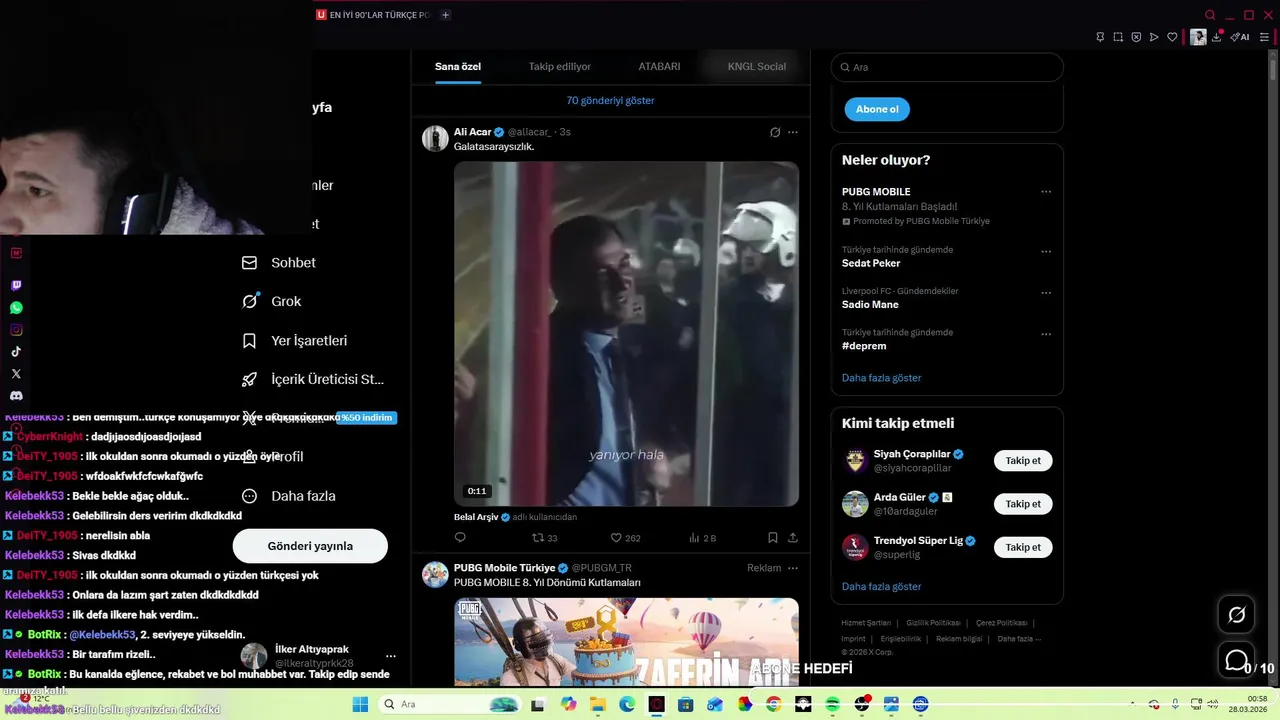Open Yer İşaretleri in the navigation
Screen dimensions: 1280x720
point(295,341)
